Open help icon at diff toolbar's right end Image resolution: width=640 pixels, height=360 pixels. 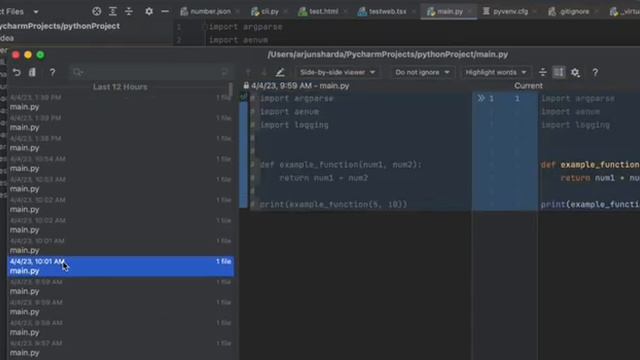pyautogui.click(x=595, y=73)
